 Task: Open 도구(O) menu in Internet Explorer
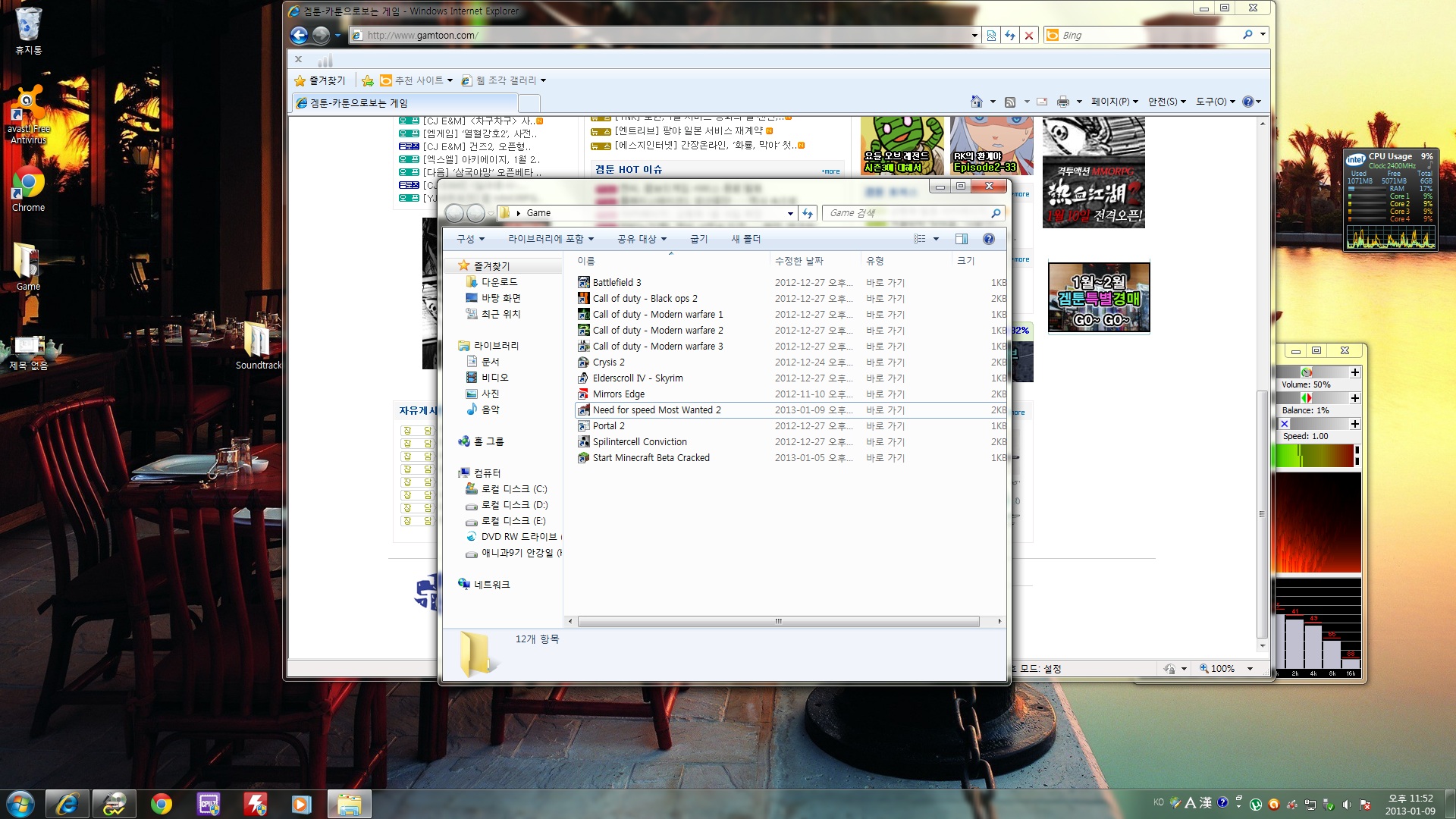[x=1215, y=102]
